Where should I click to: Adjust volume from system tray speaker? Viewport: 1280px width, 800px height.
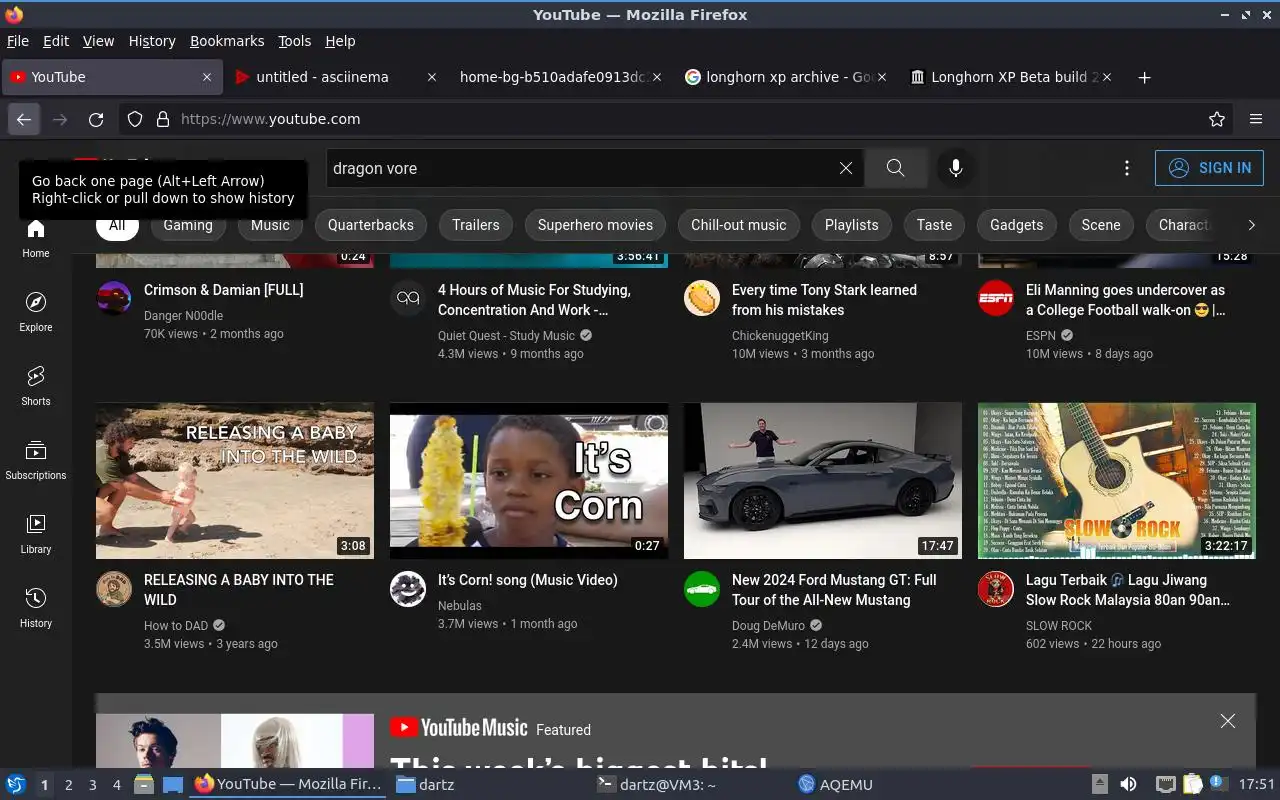1128,785
